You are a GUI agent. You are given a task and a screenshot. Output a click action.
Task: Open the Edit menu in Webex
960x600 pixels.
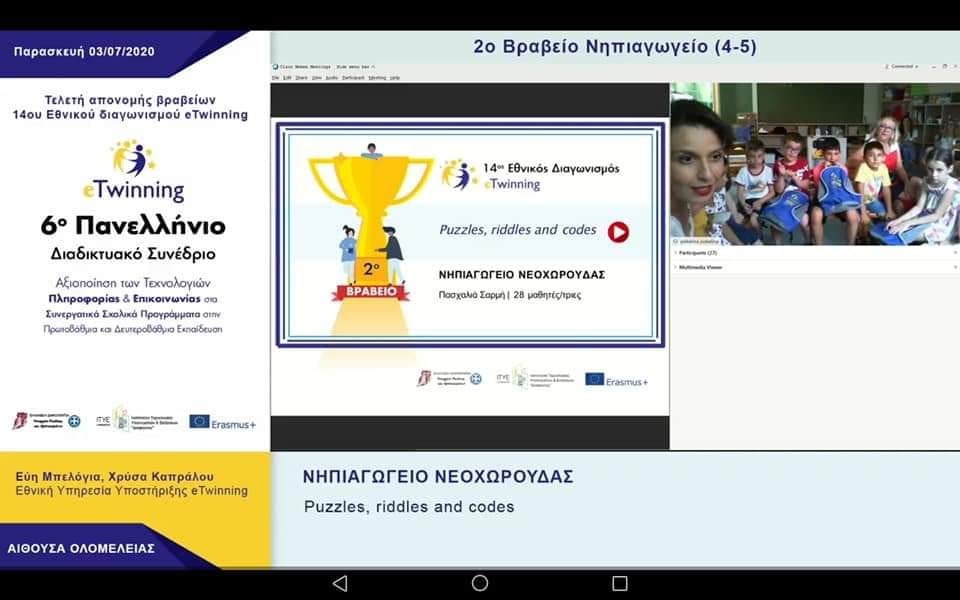point(287,78)
